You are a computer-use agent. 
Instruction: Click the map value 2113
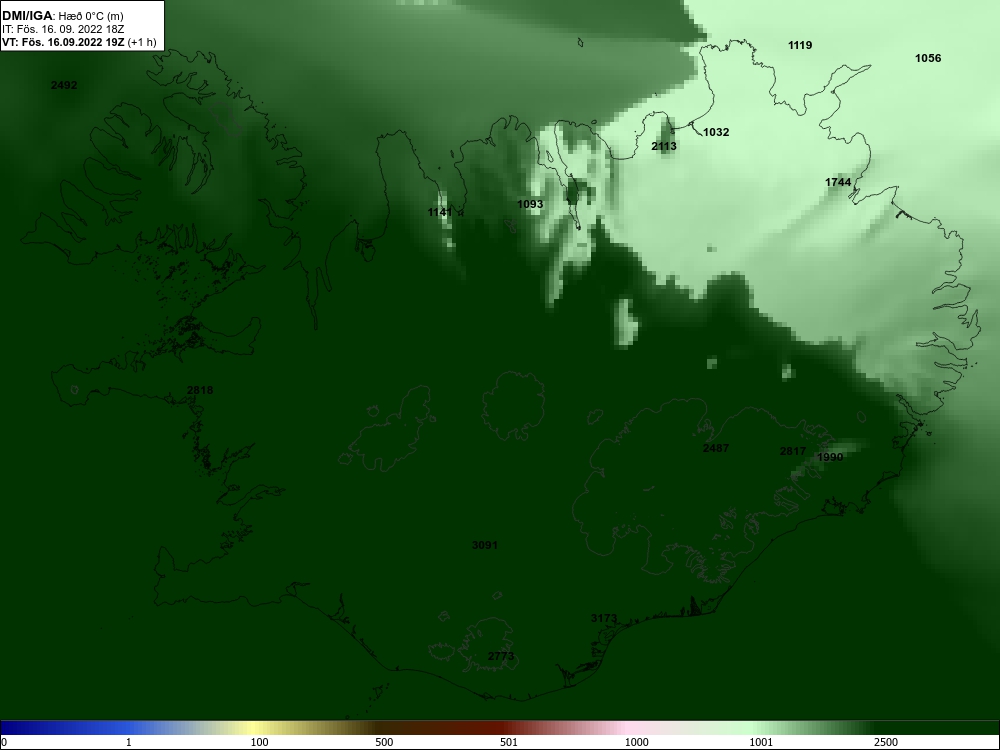point(664,146)
